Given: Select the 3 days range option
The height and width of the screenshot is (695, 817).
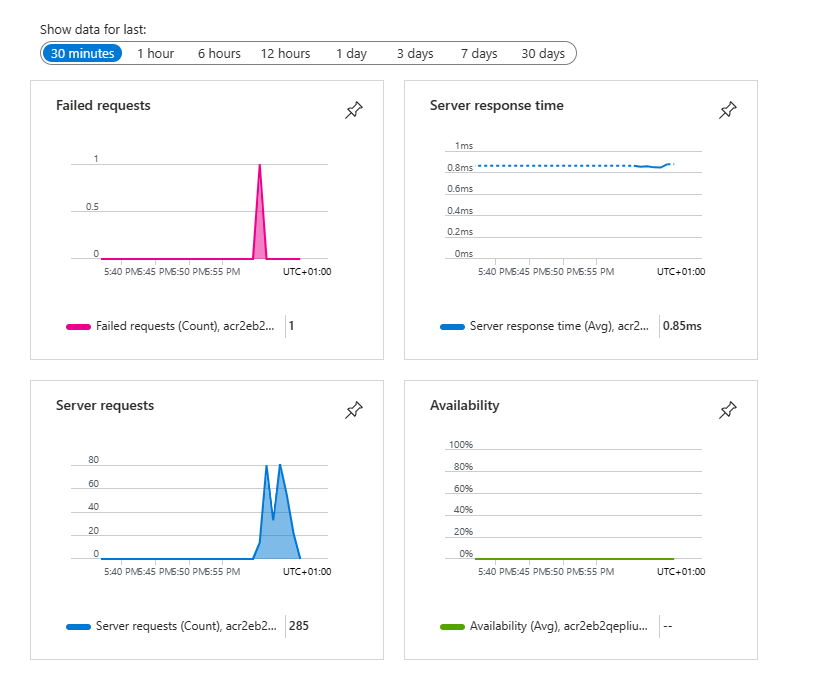Looking at the screenshot, I should click(414, 54).
